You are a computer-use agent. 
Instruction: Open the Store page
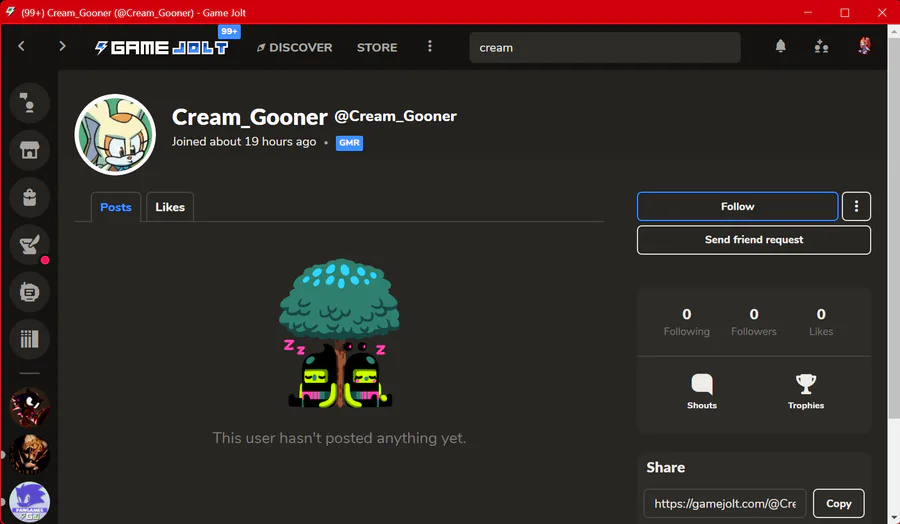[377, 48]
